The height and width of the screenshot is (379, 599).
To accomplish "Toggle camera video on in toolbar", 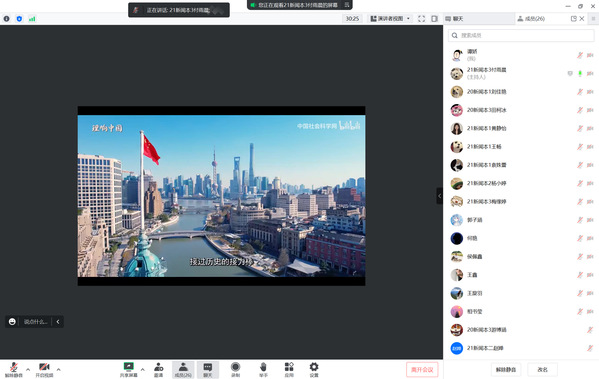I will pos(44,369).
